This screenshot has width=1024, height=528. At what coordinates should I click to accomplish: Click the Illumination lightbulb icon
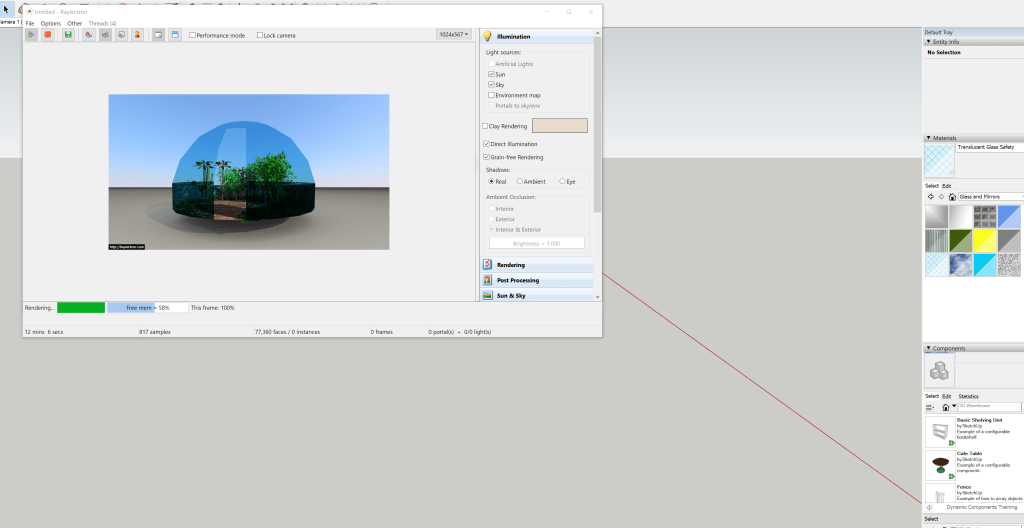(488, 36)
